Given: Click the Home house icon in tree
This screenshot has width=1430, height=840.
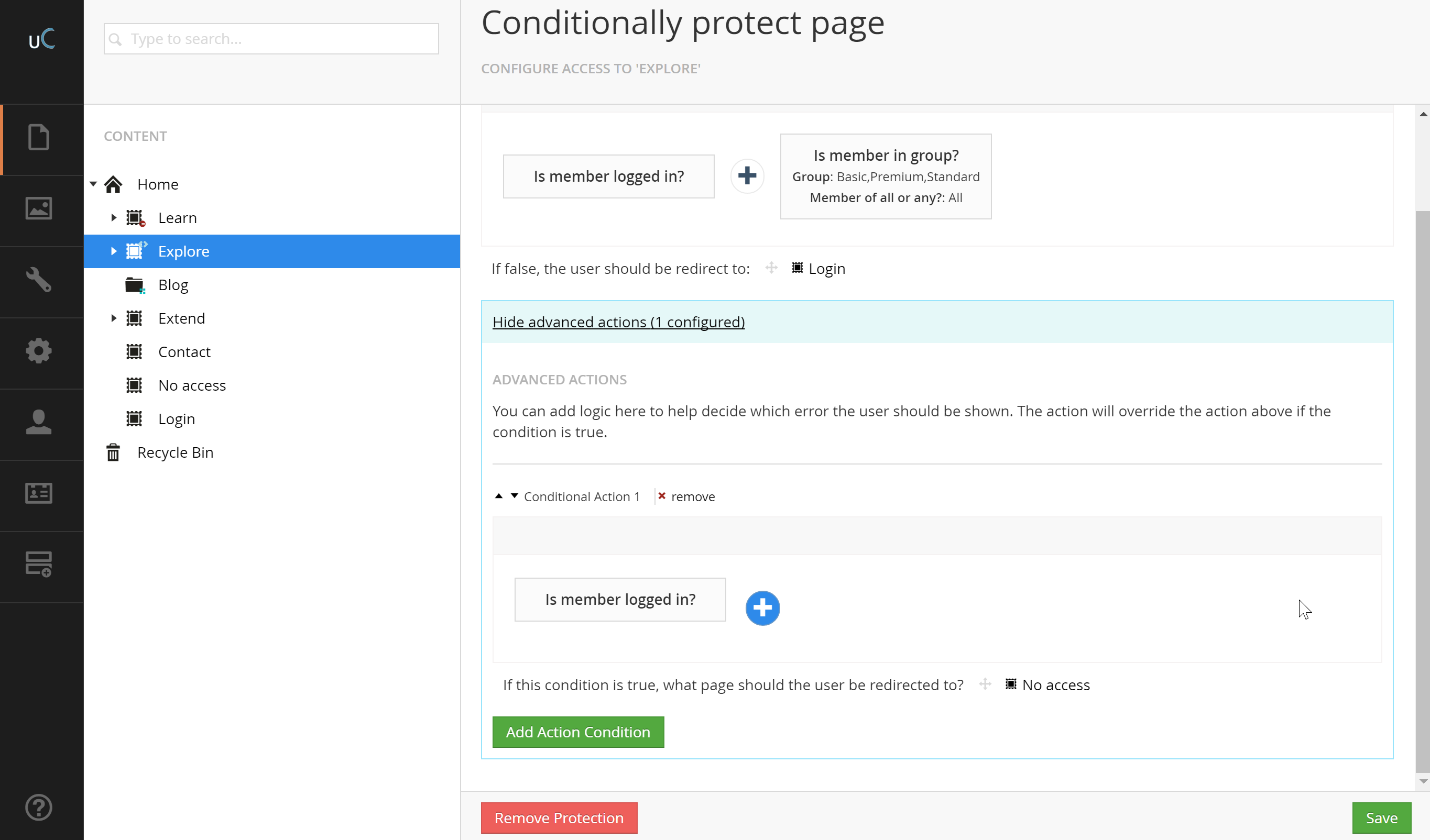Looking at the screenshot, I should [x=113, y=184].
